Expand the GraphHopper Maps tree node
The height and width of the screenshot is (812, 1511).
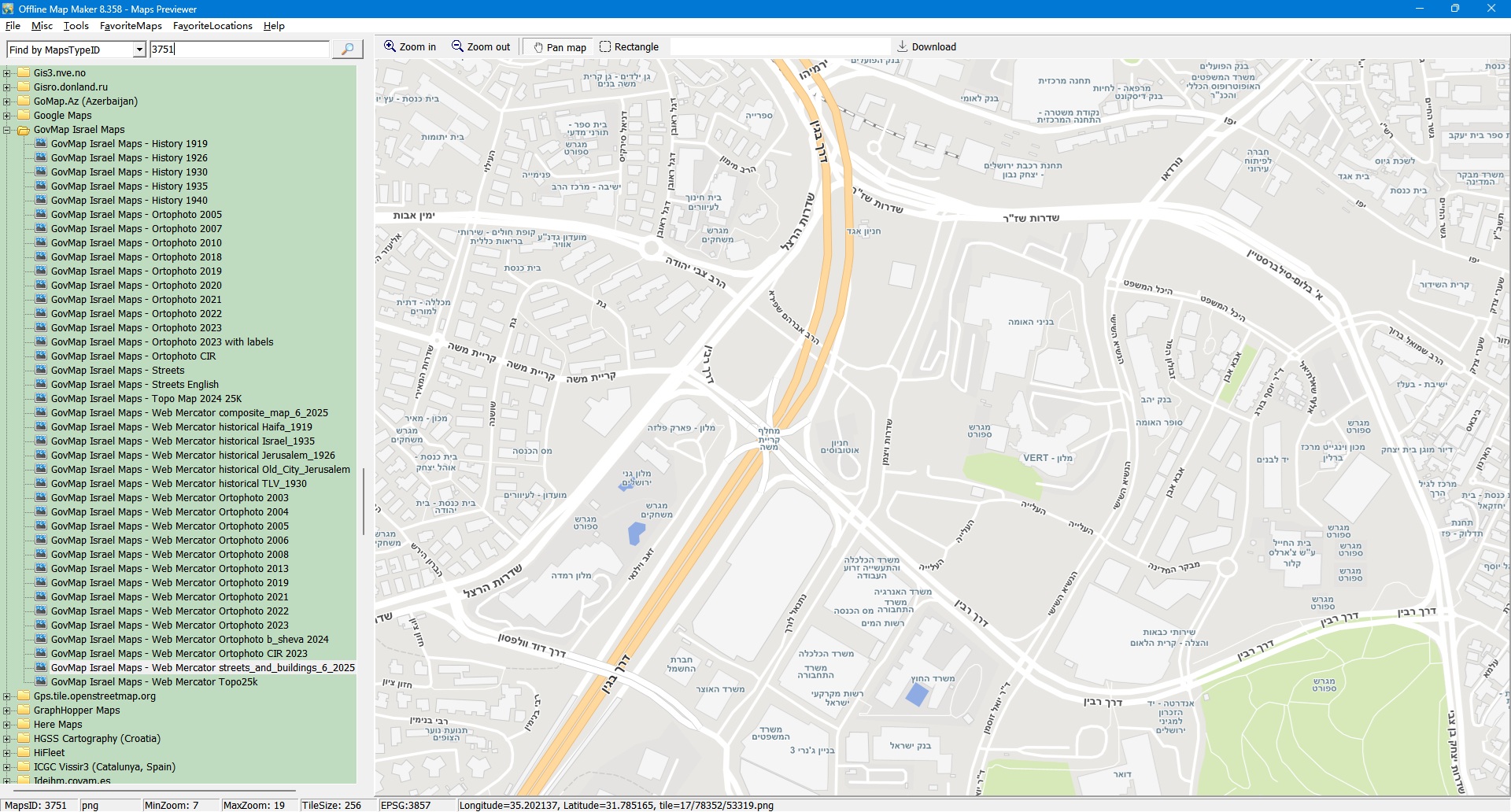click(7, 710)
